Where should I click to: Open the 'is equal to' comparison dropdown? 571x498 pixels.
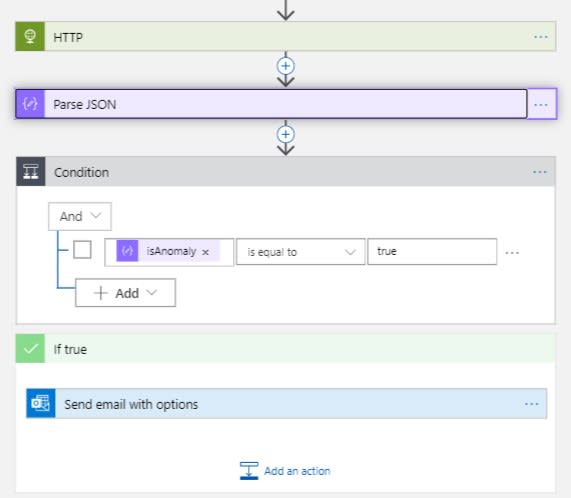pyautogui.click(x=300, y=252)
